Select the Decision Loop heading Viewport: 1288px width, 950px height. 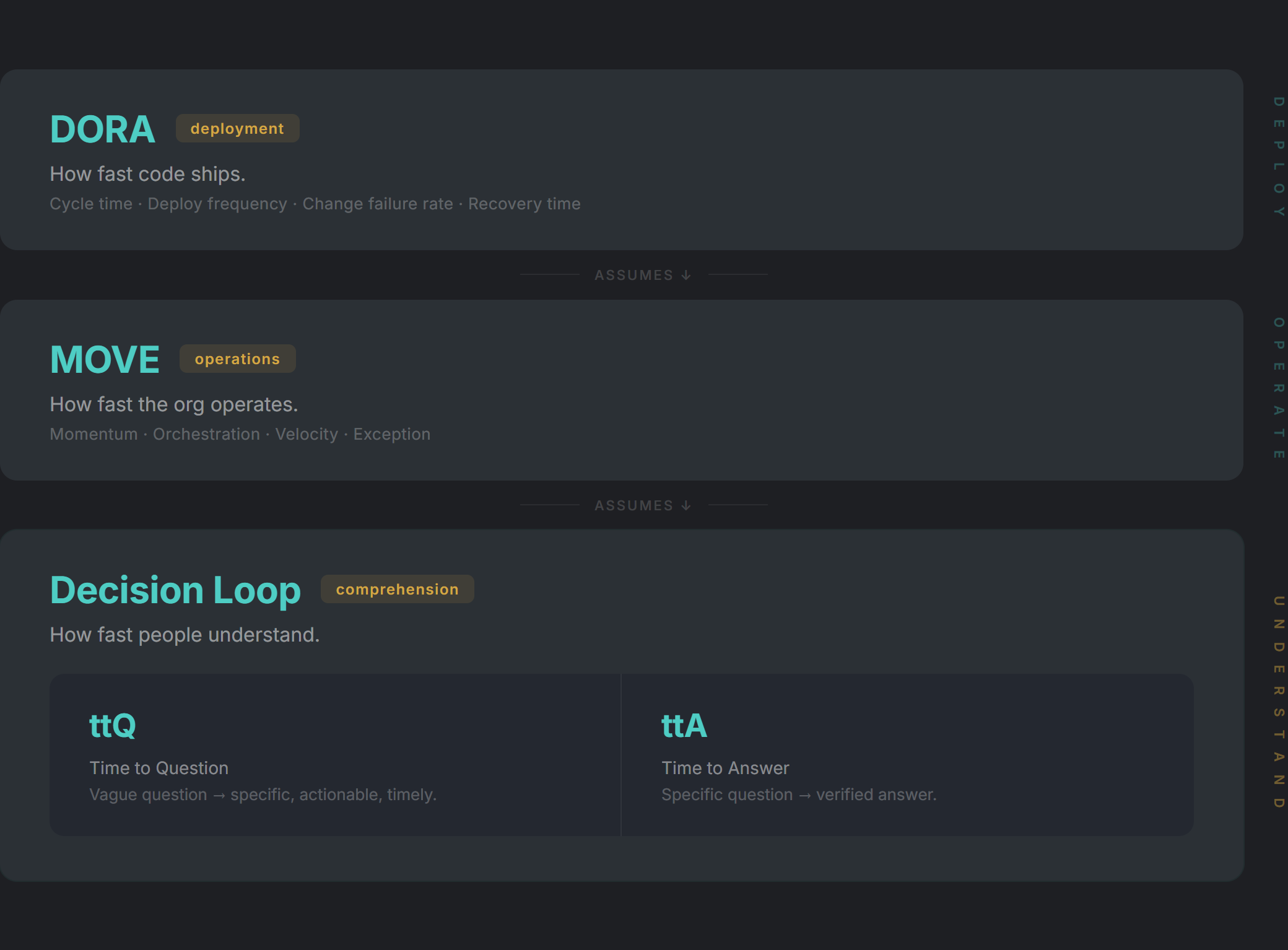click(x=175, y=590)
